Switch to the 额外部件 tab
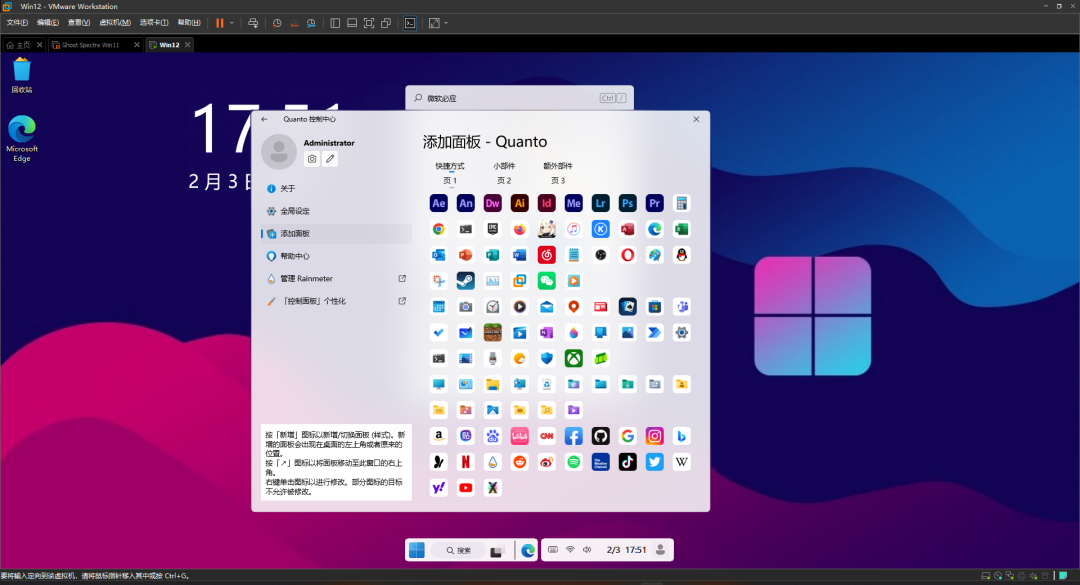This screenshot has height=585, width=1080. click(x=557, y=166)
